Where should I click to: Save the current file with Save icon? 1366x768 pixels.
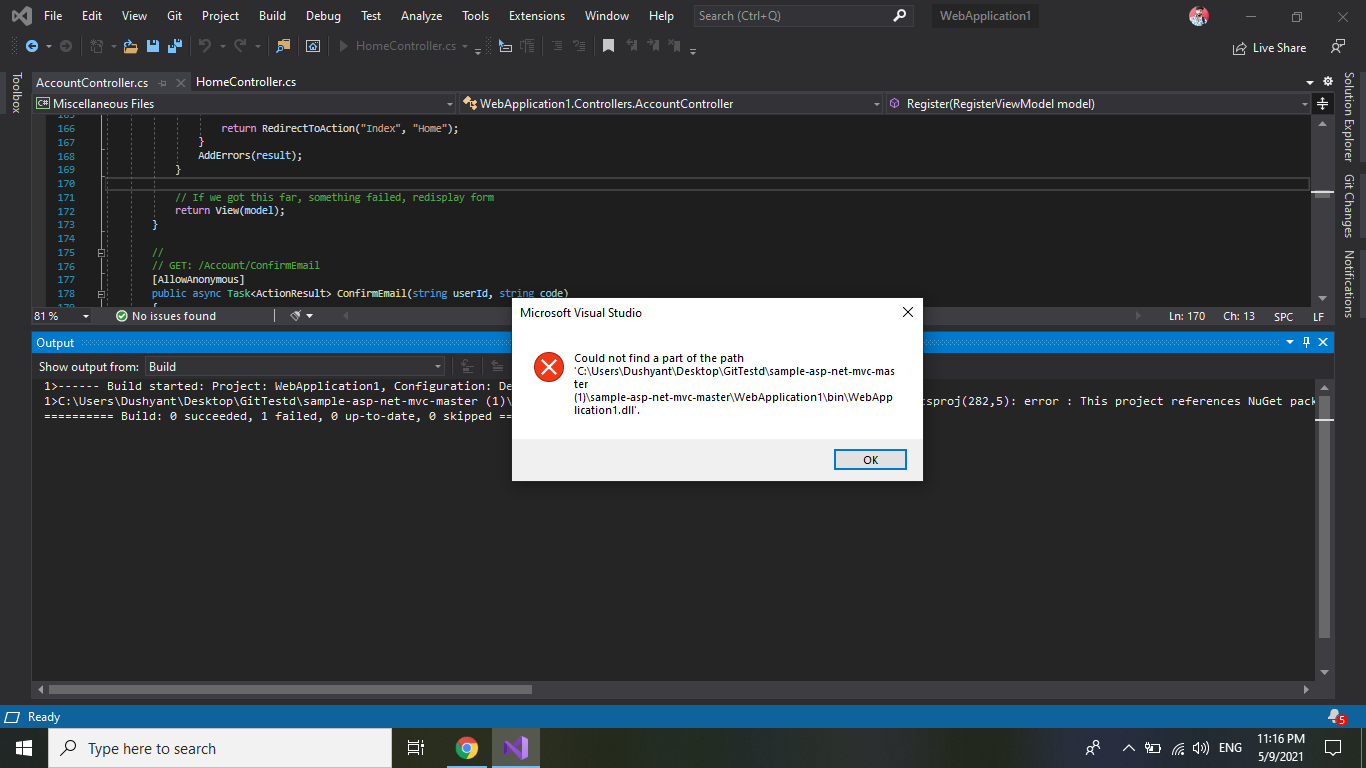(x=153, y=46)
